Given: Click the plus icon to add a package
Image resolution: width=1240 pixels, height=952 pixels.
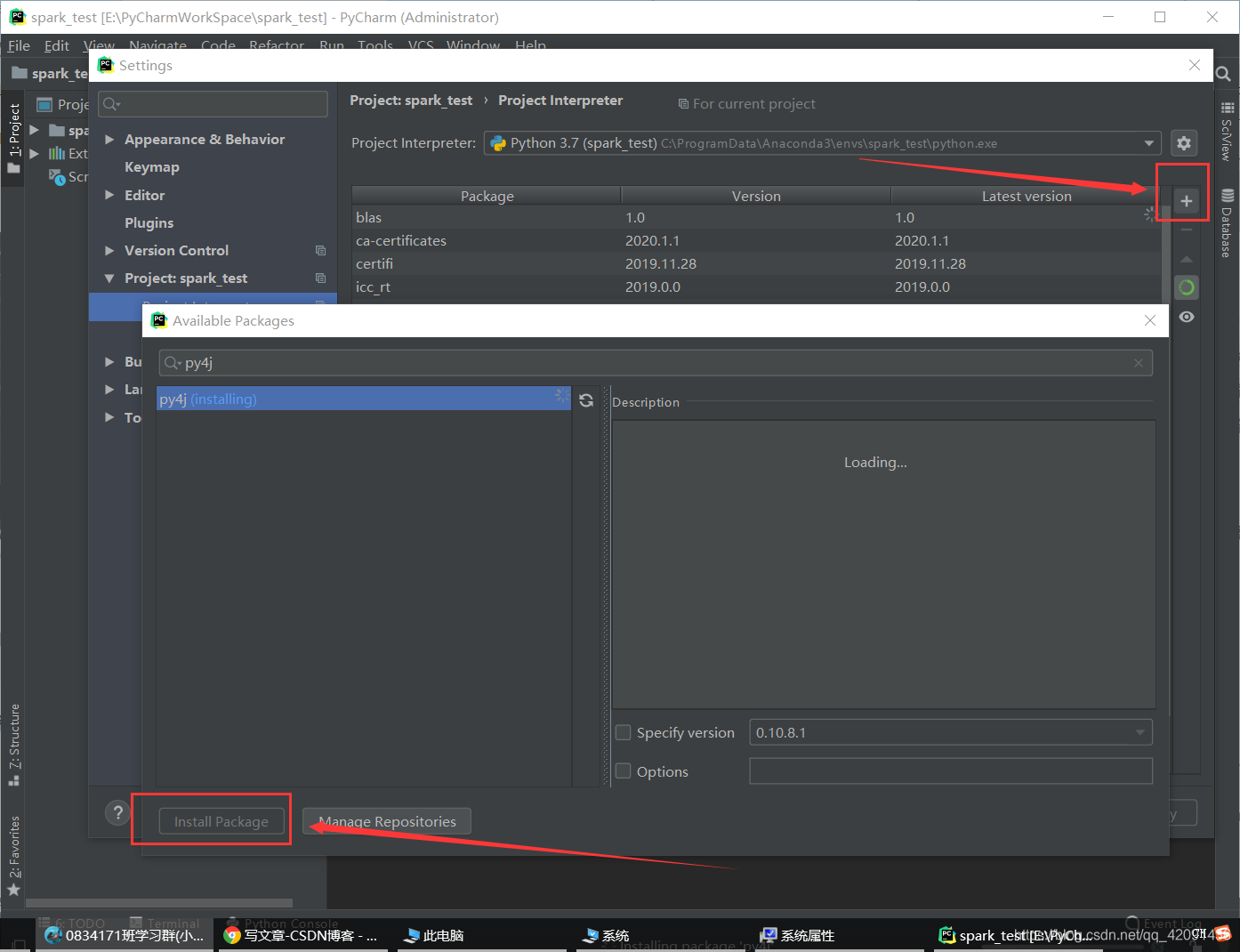Looking at the screenshot, I should [x=1186, y=201].
